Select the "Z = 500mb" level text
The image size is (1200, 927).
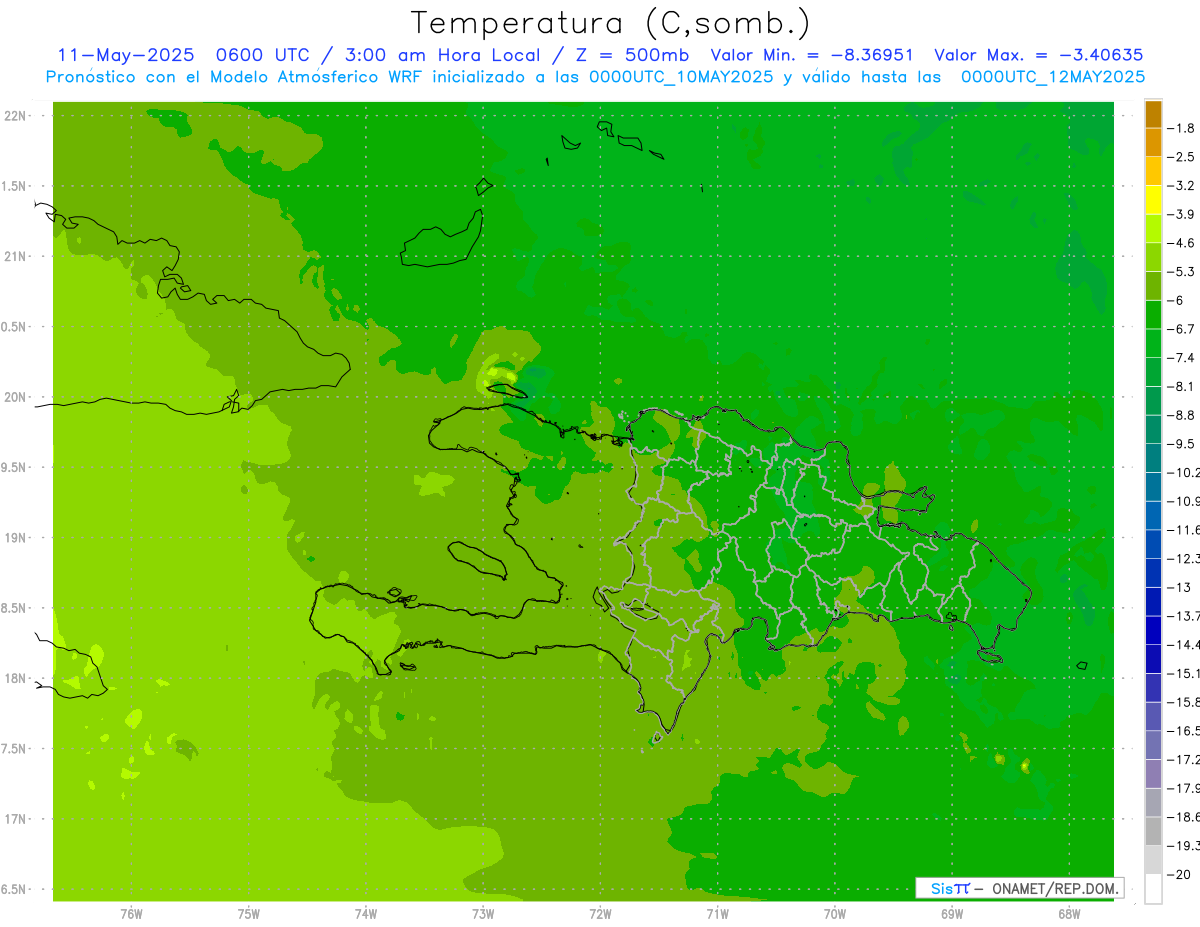click(633, 55)
